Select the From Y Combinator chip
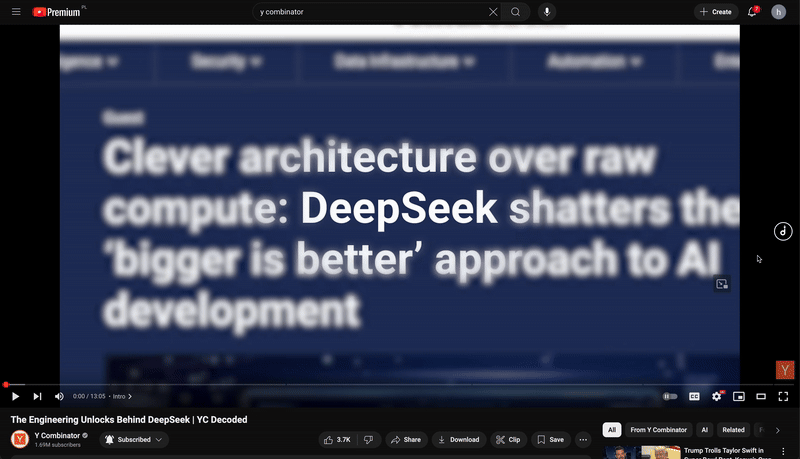 (658, 430)
